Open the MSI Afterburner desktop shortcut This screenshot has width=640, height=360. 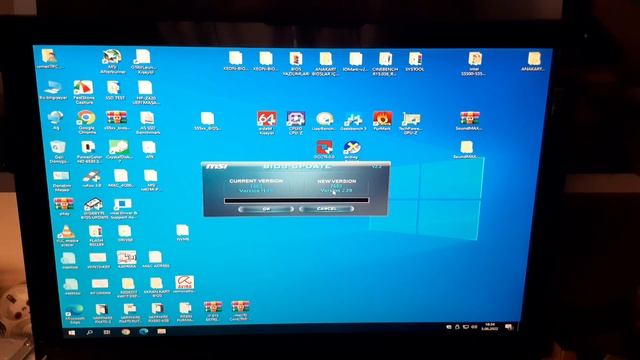tap(111, 62)
